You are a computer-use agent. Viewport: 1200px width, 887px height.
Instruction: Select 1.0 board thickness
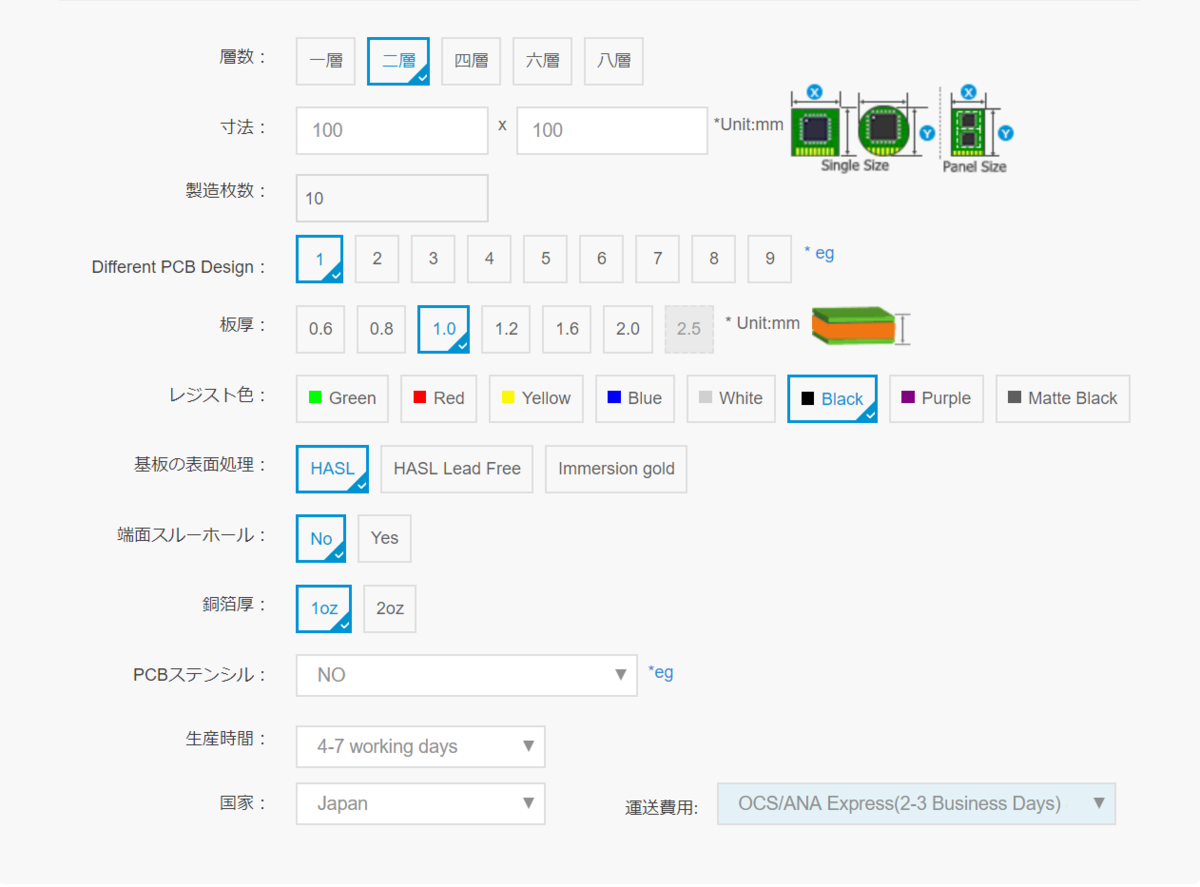(x=444, y=329)
